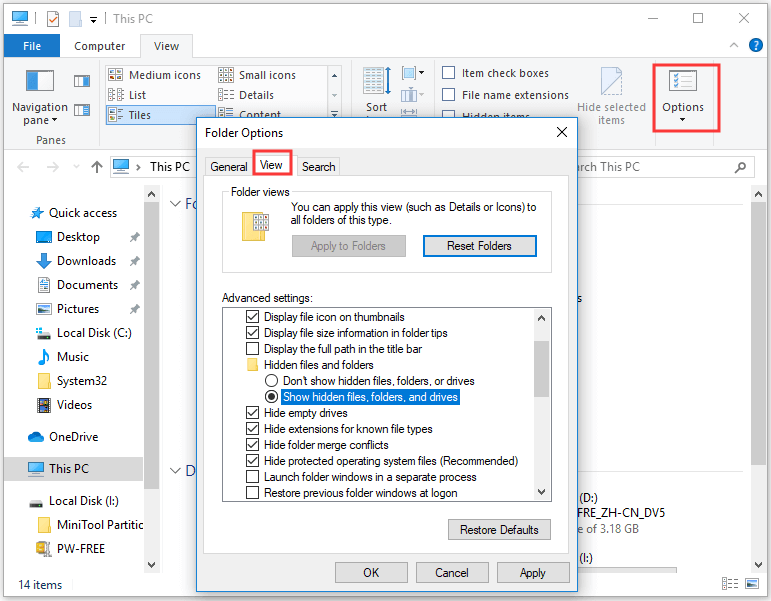Select Don't show hidden files radio option
771x601 pixels.
pos(271,381)
